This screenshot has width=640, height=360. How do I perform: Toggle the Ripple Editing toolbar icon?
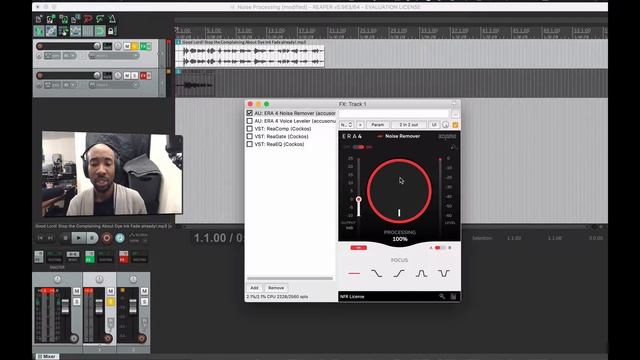[63, 31]
